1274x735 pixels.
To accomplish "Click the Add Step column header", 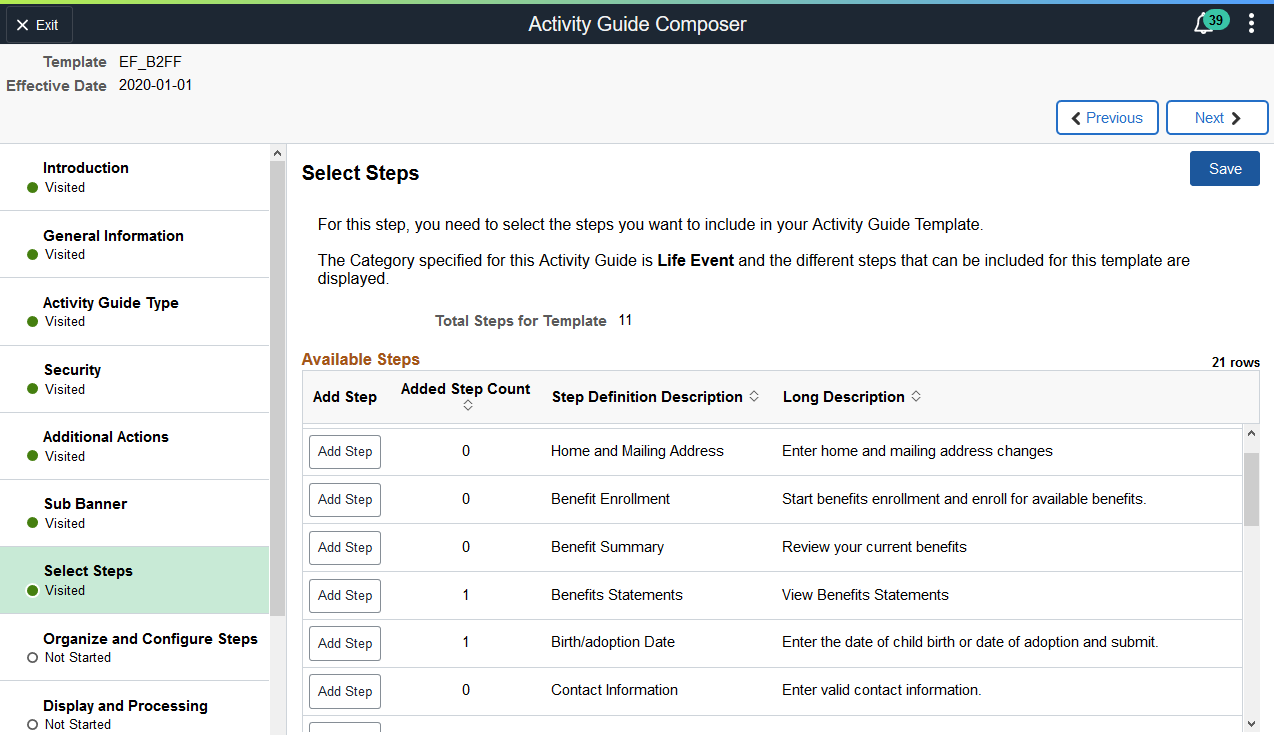I will (345, 397).
